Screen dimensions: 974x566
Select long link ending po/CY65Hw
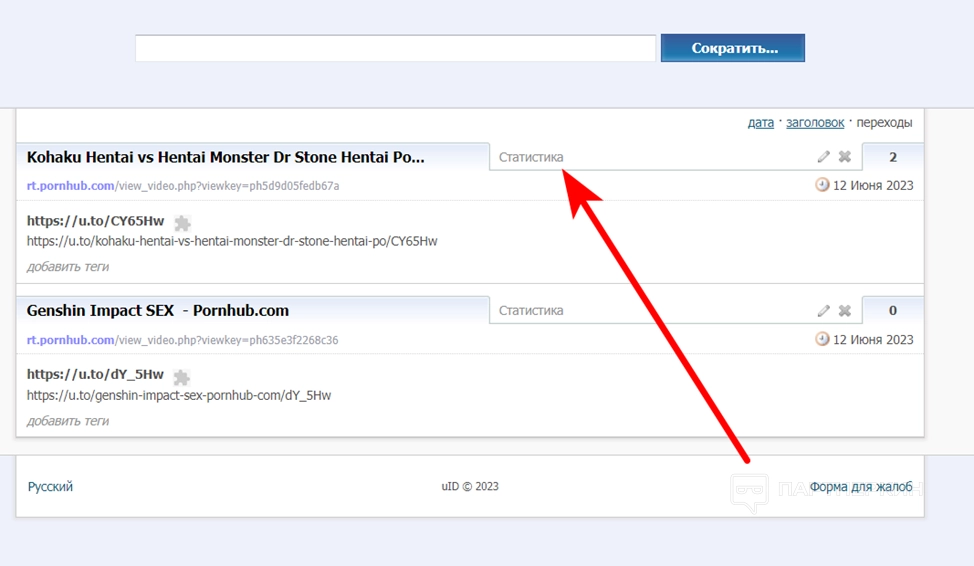point(232,241)
